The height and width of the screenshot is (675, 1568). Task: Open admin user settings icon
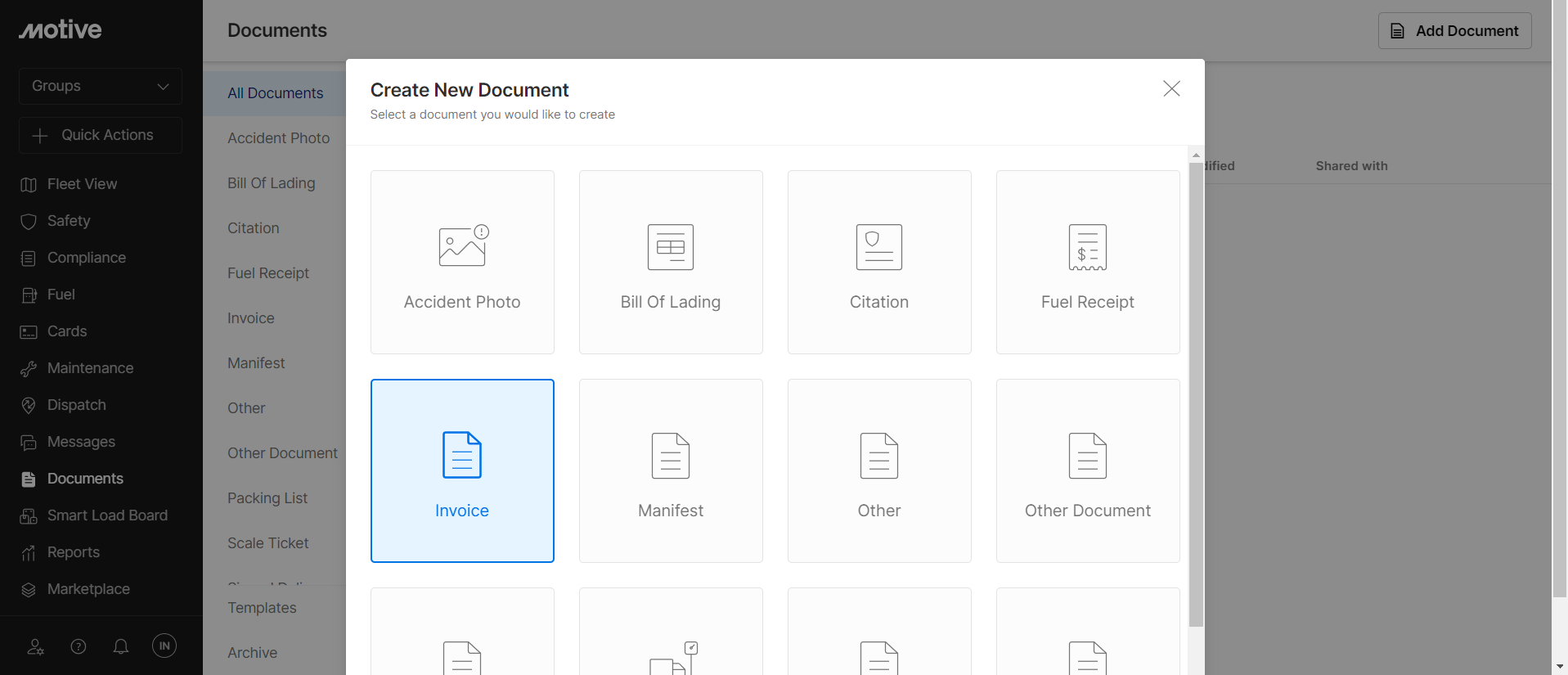click(x=36, y=646)
